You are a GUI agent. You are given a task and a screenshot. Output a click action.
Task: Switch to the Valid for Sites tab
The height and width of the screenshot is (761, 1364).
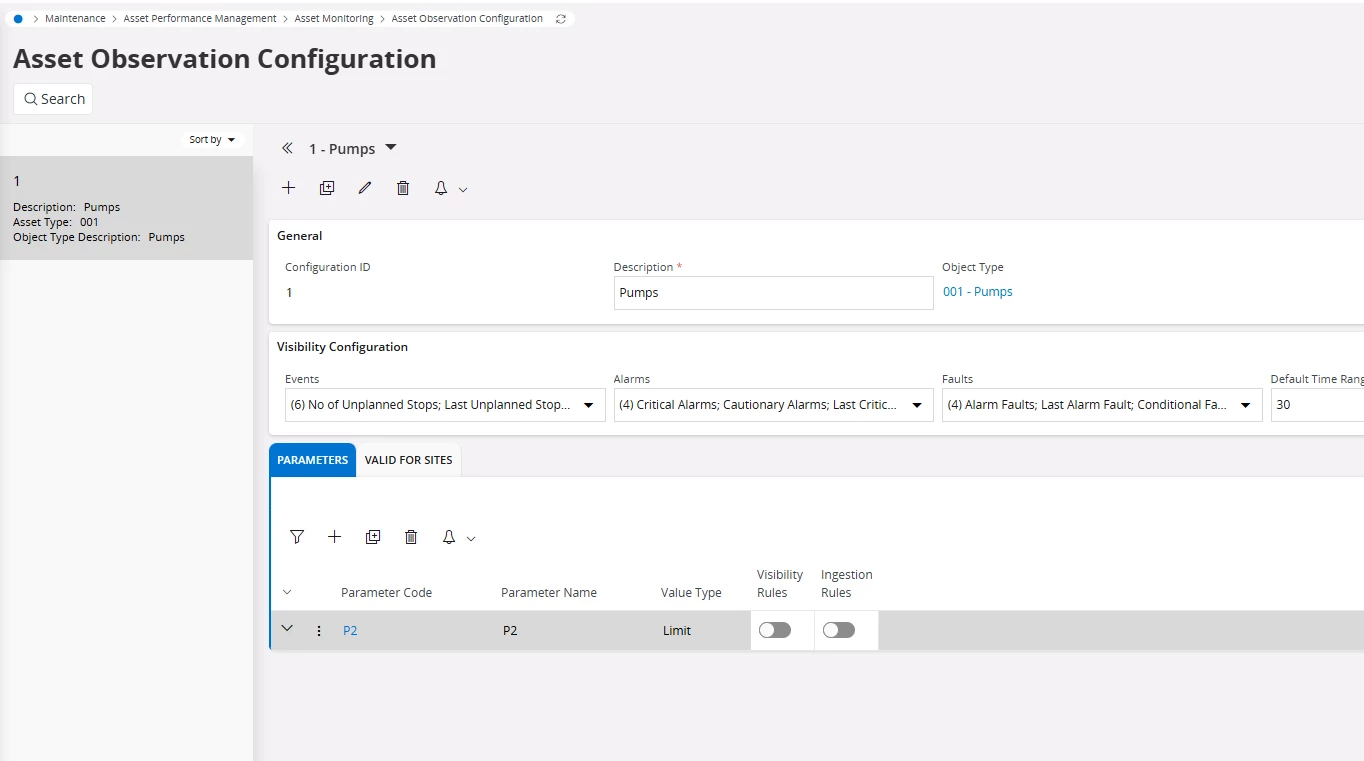408,460
